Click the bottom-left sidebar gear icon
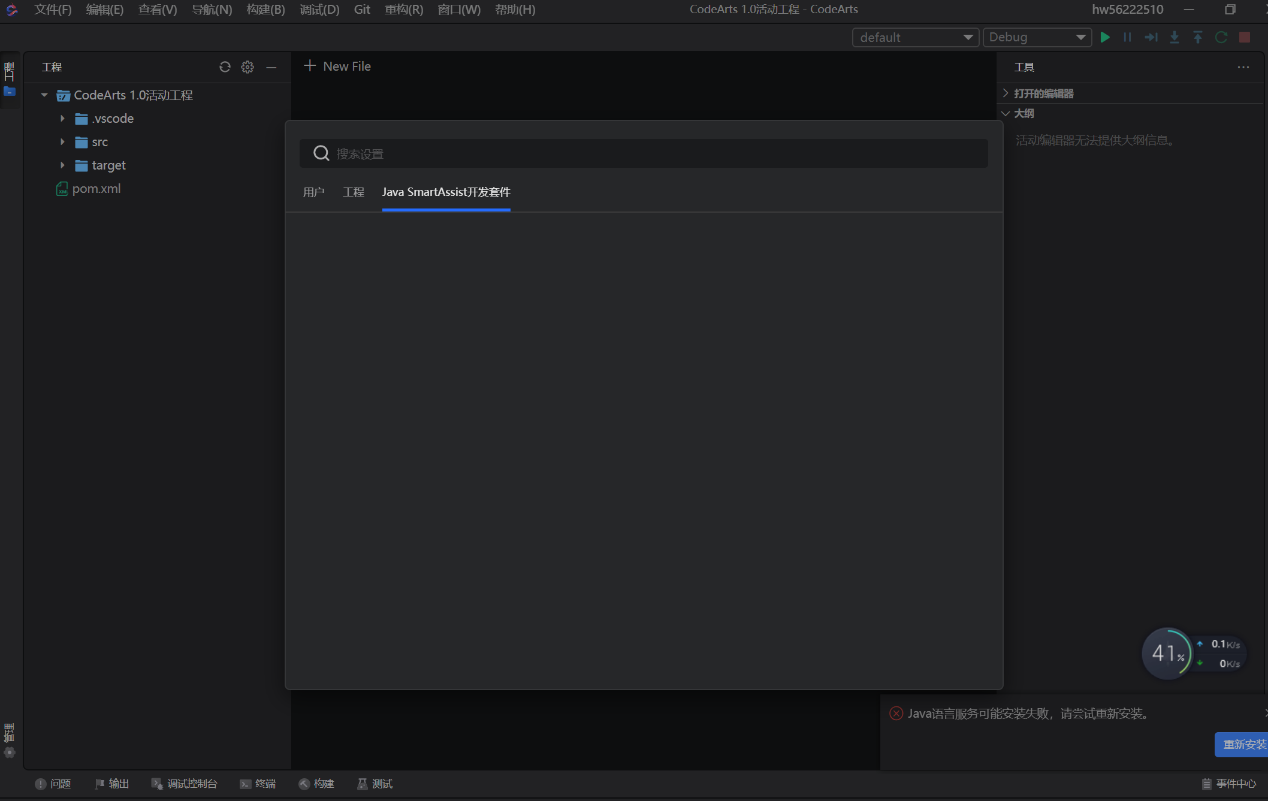Viewport: 1268px width, 801px height. pyautogui.click(x=10, y=752)
